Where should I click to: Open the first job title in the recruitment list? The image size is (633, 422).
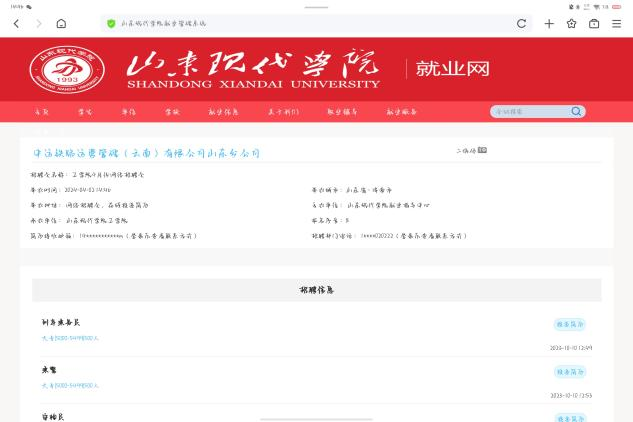(x=61, y=323)
